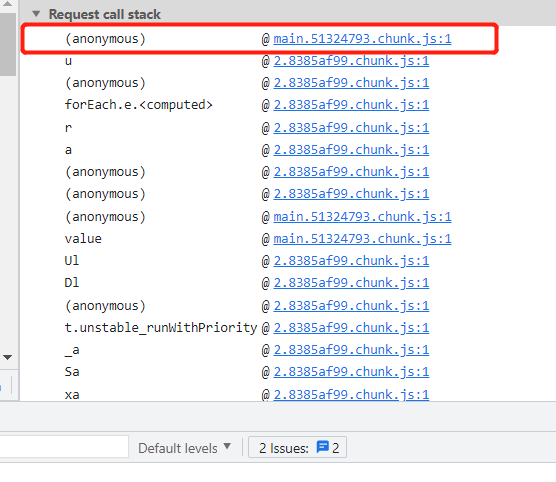Click the blue issues message icon
This screenshot has height=482, width=556.
coord(322,447)
